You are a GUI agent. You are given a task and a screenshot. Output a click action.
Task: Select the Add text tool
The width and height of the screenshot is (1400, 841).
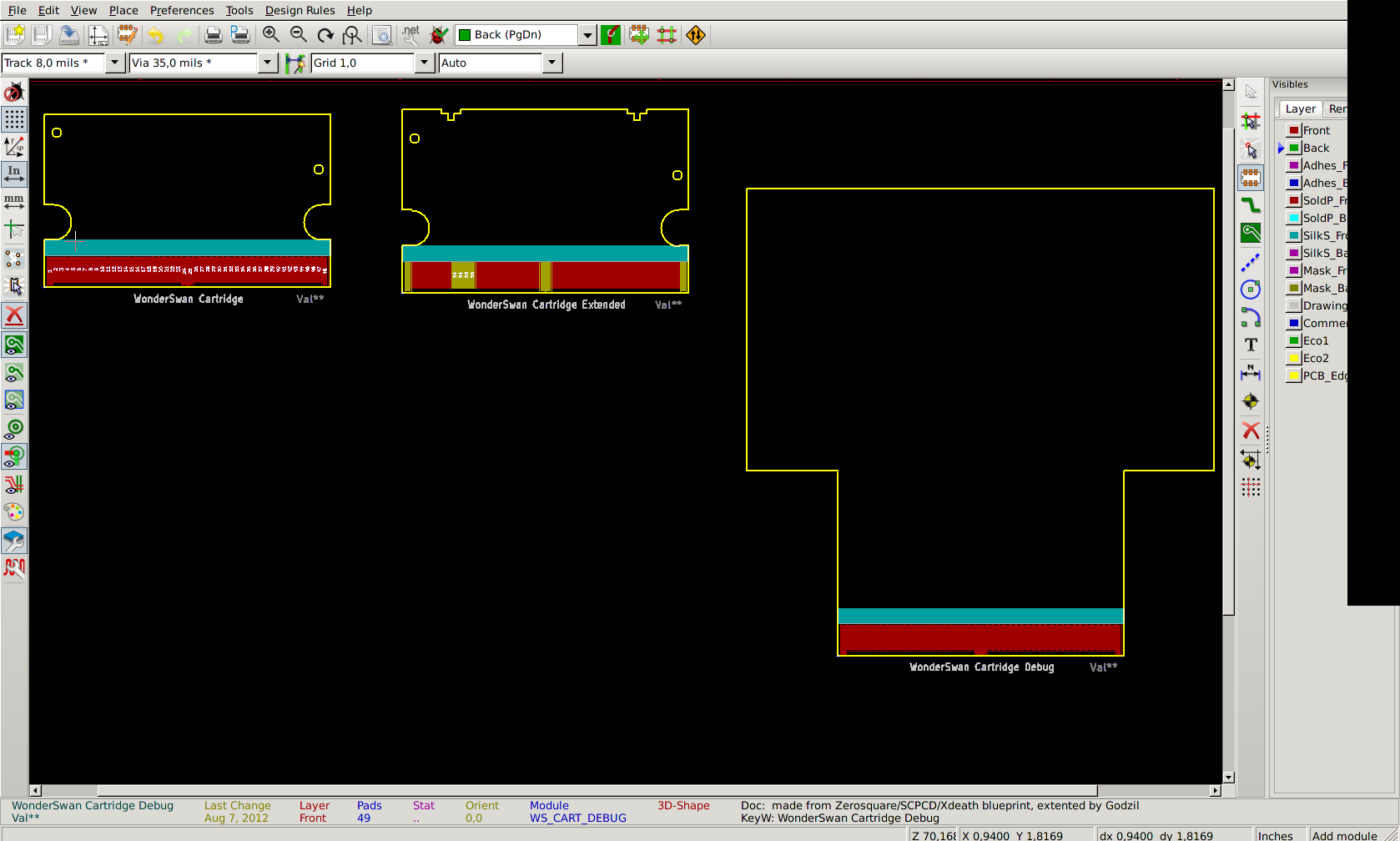click(1250, 345)
